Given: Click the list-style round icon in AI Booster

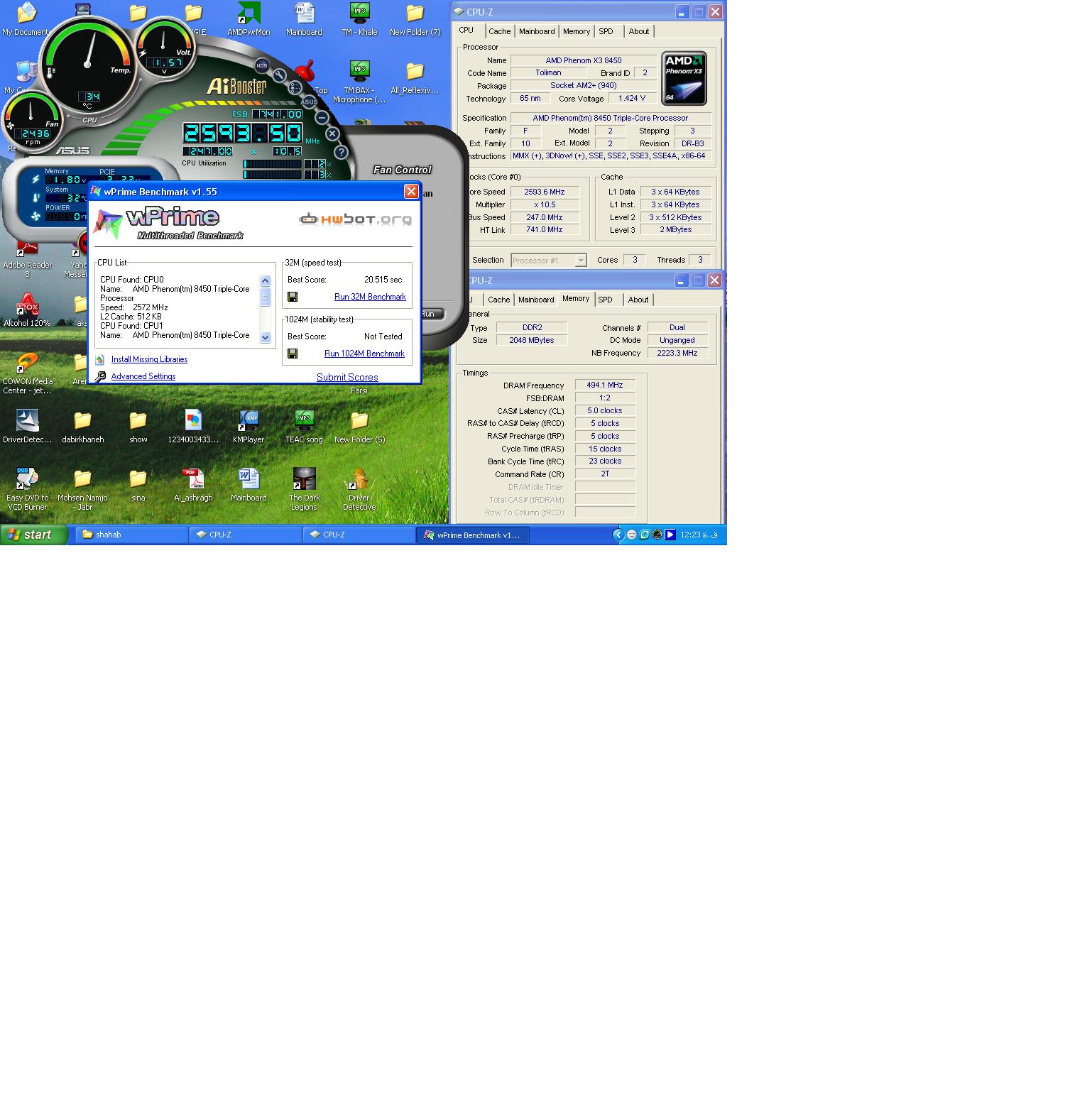Looking at the screenshot, I should click(x=295, y=88).
